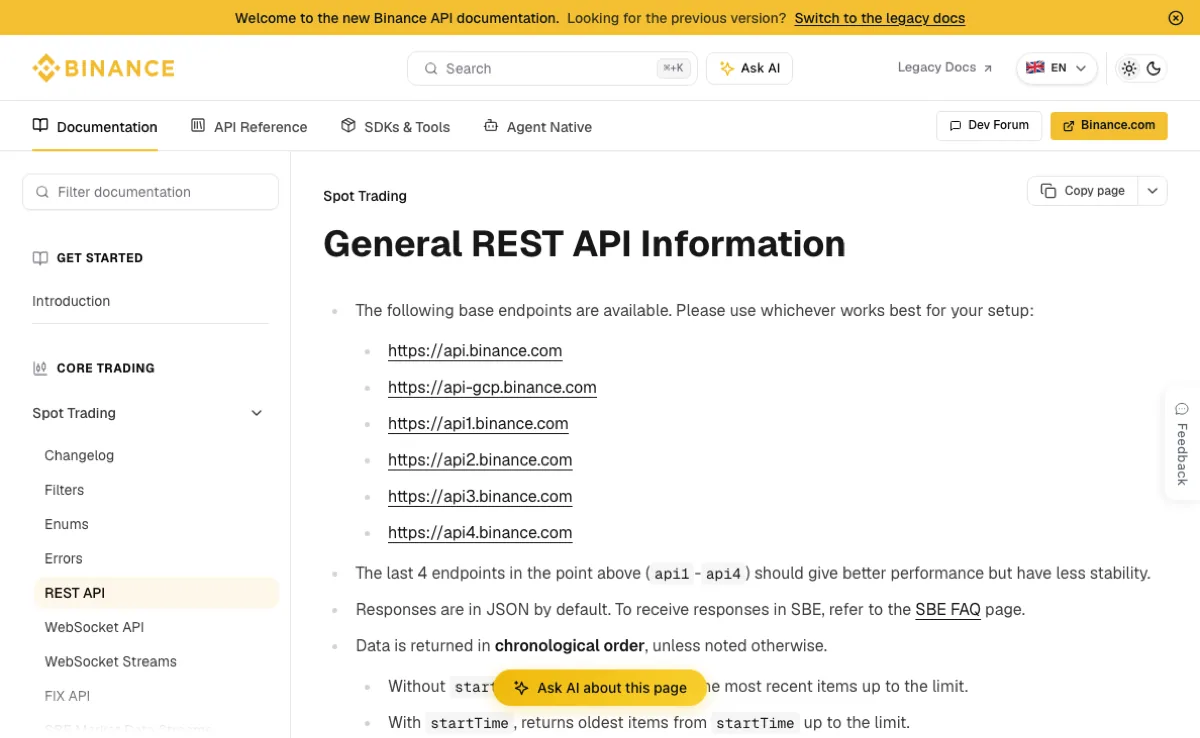Viewport: 1200px width, 738px height.
Task: Expand the Copy page options arrow
Action: click(1153, 191)
